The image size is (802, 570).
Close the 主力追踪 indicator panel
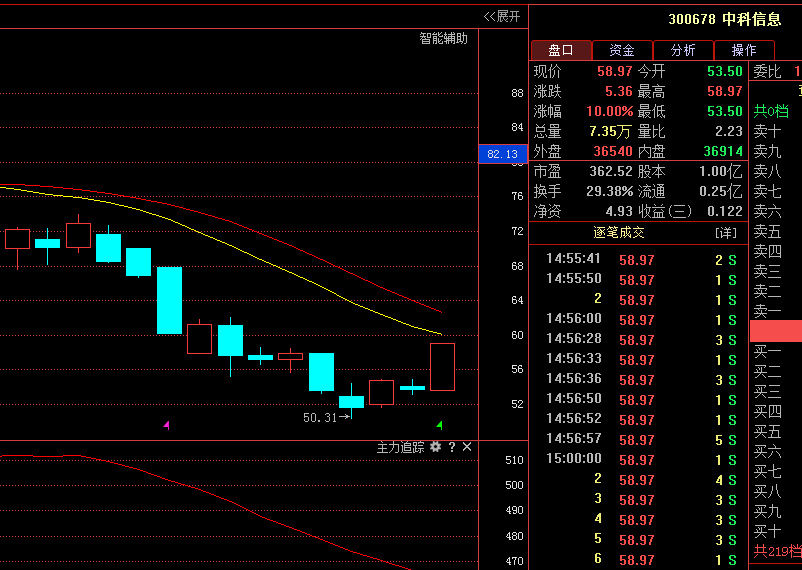point(467,447)
